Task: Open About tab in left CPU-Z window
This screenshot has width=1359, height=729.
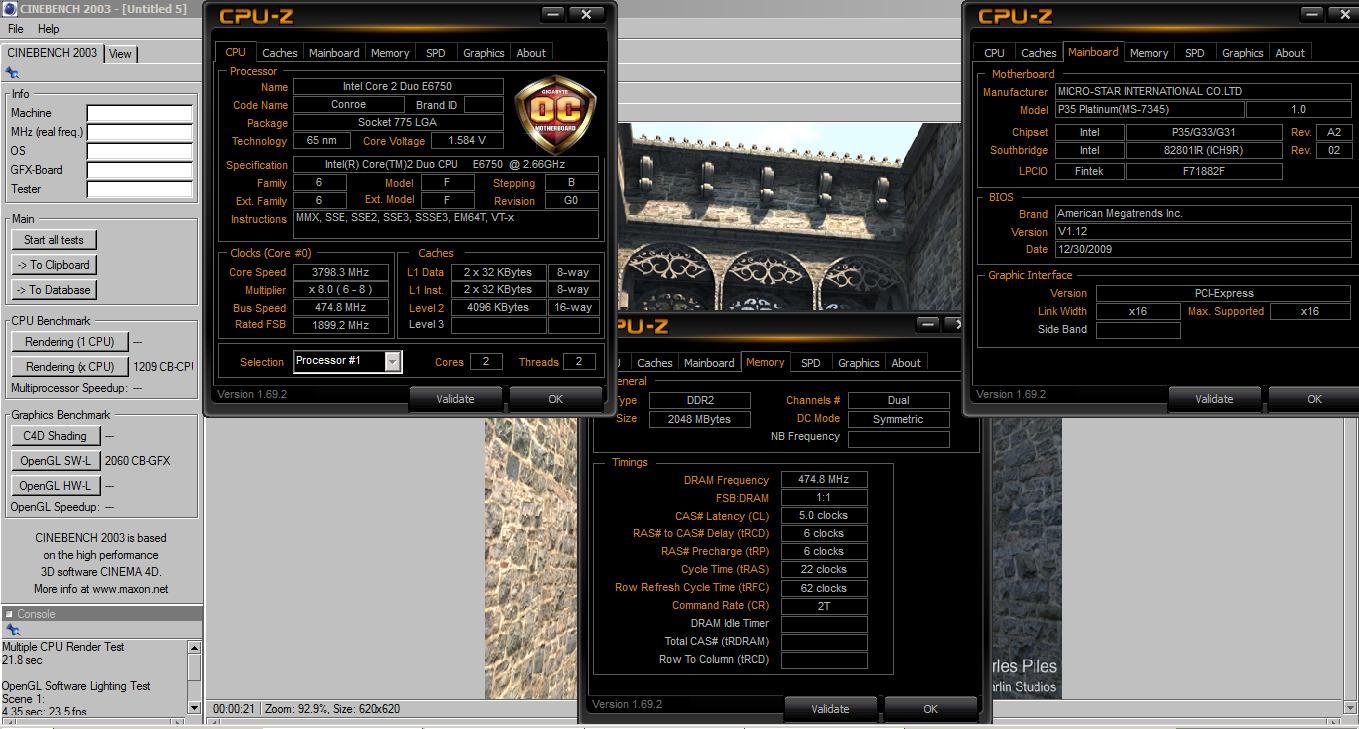Action: (532, 53)
